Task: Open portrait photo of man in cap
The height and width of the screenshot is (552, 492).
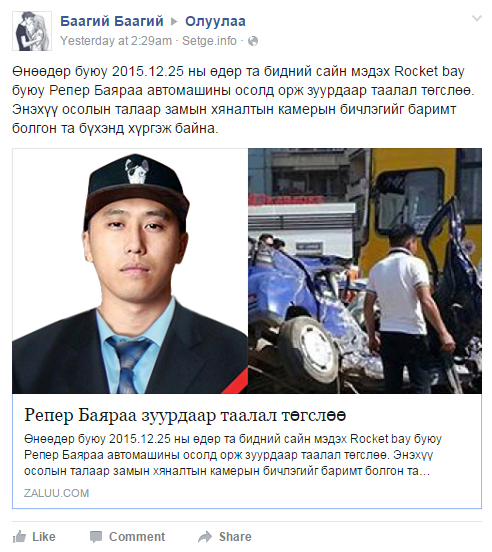Action: (x=130, y=271)
